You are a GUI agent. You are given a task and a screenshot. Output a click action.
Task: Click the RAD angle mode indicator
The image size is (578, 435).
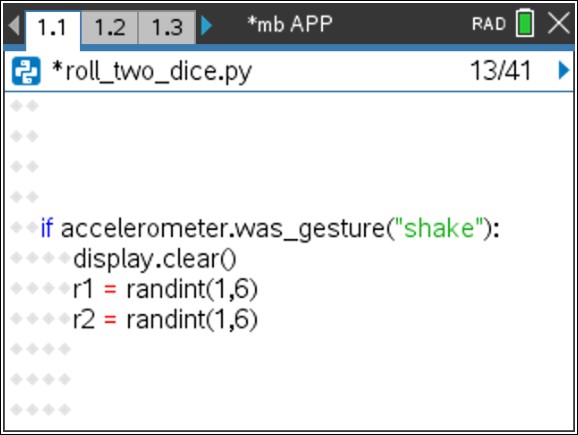tap(489, 24)
